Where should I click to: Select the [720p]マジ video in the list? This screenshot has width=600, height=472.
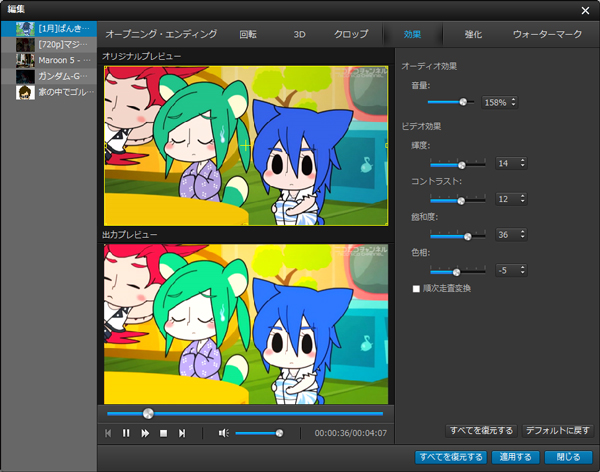pos(49,44)
